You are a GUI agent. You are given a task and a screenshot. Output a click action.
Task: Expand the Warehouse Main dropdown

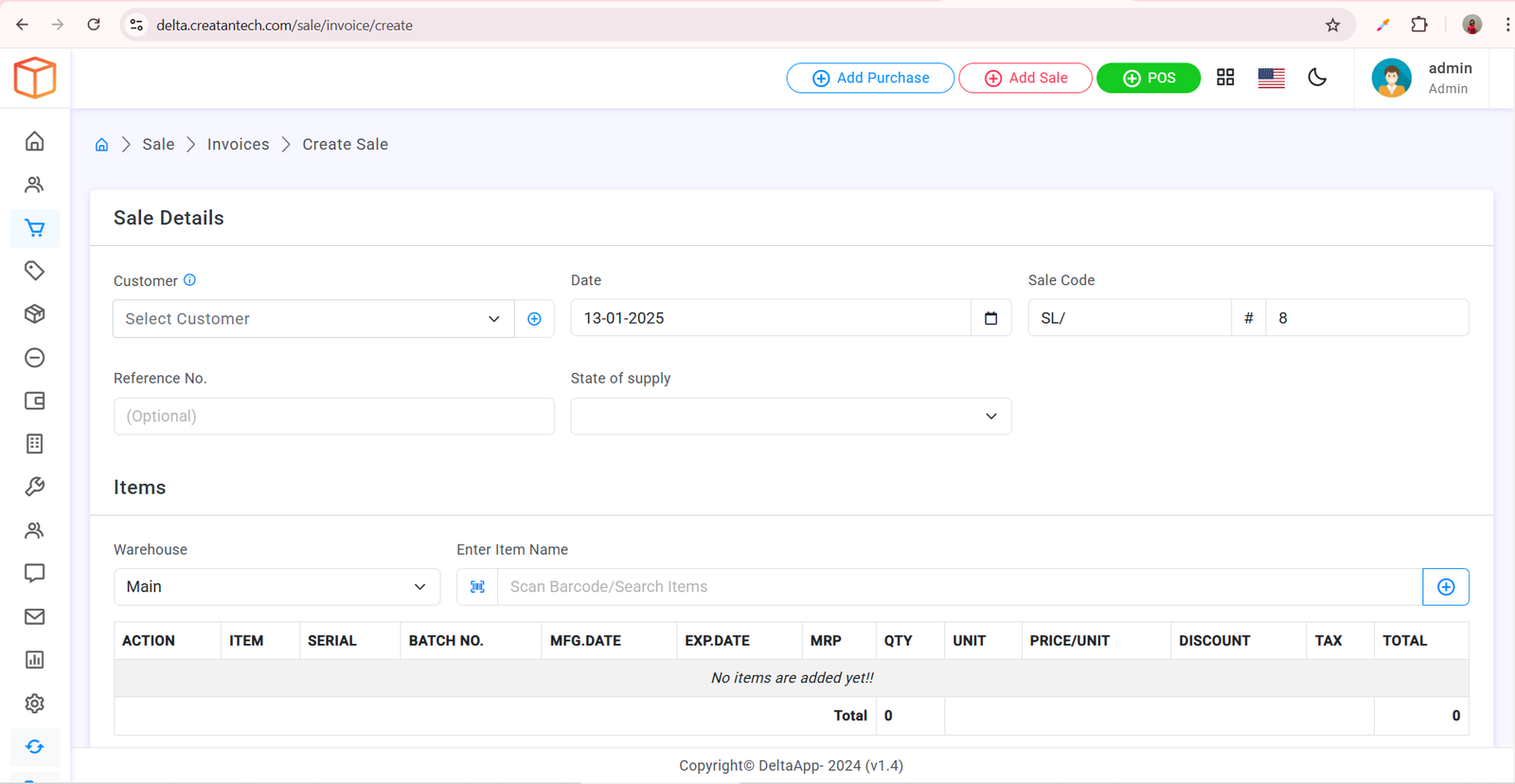point(276,587)
